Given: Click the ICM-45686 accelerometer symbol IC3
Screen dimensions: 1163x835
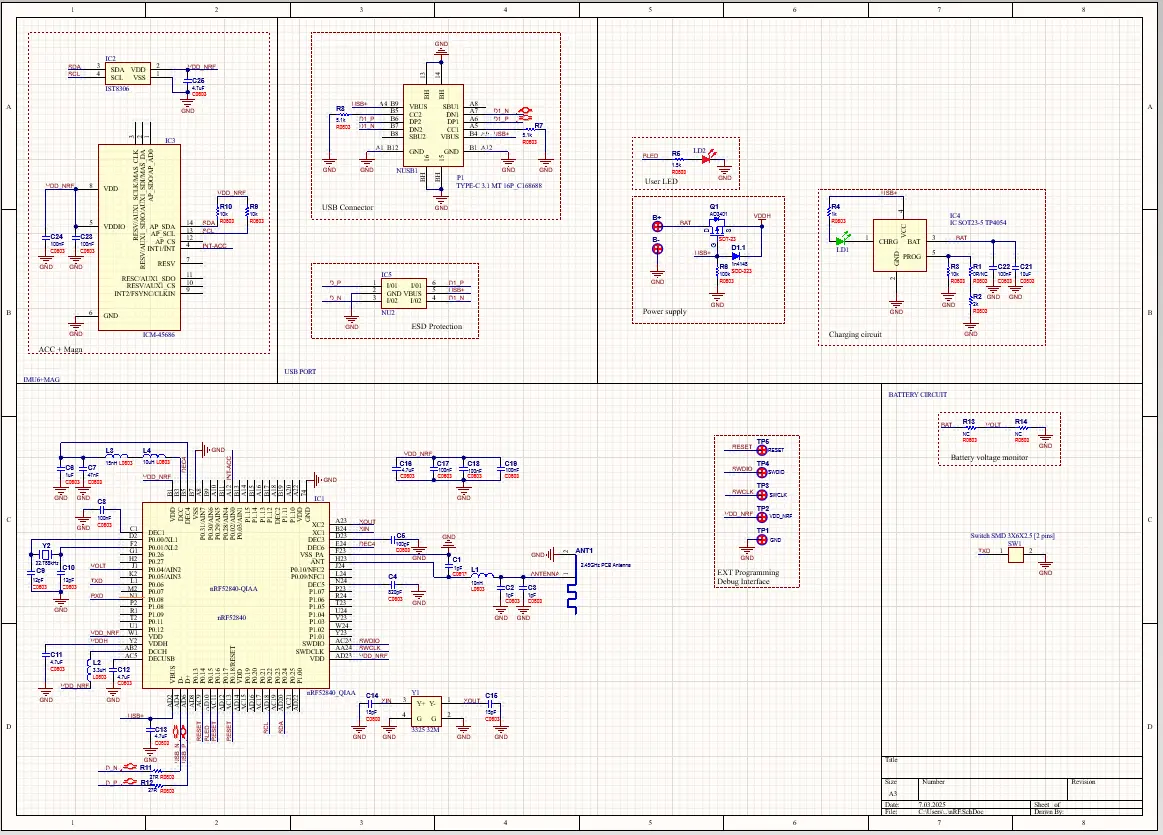Looking at the screenshot, I should [x=139, y=237].
